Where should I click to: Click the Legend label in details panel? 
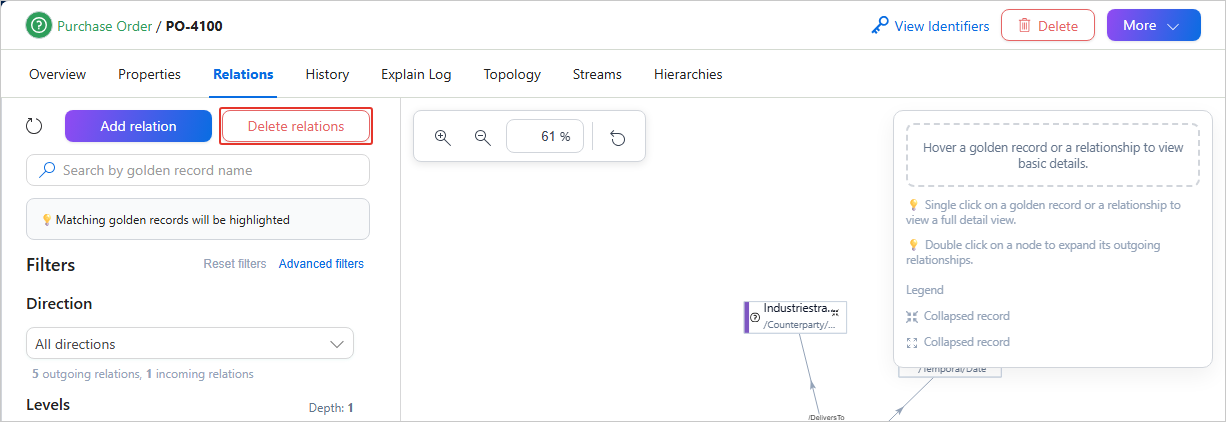pos(924,290)
